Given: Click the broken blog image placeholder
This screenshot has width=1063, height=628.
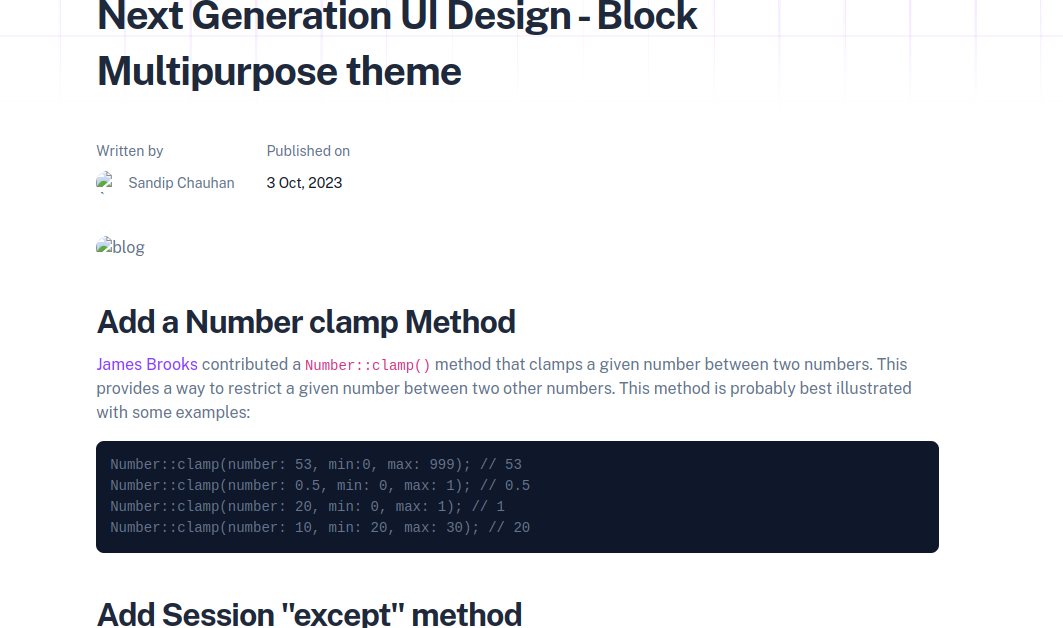Looking at the screenshot, I should 120,247.
